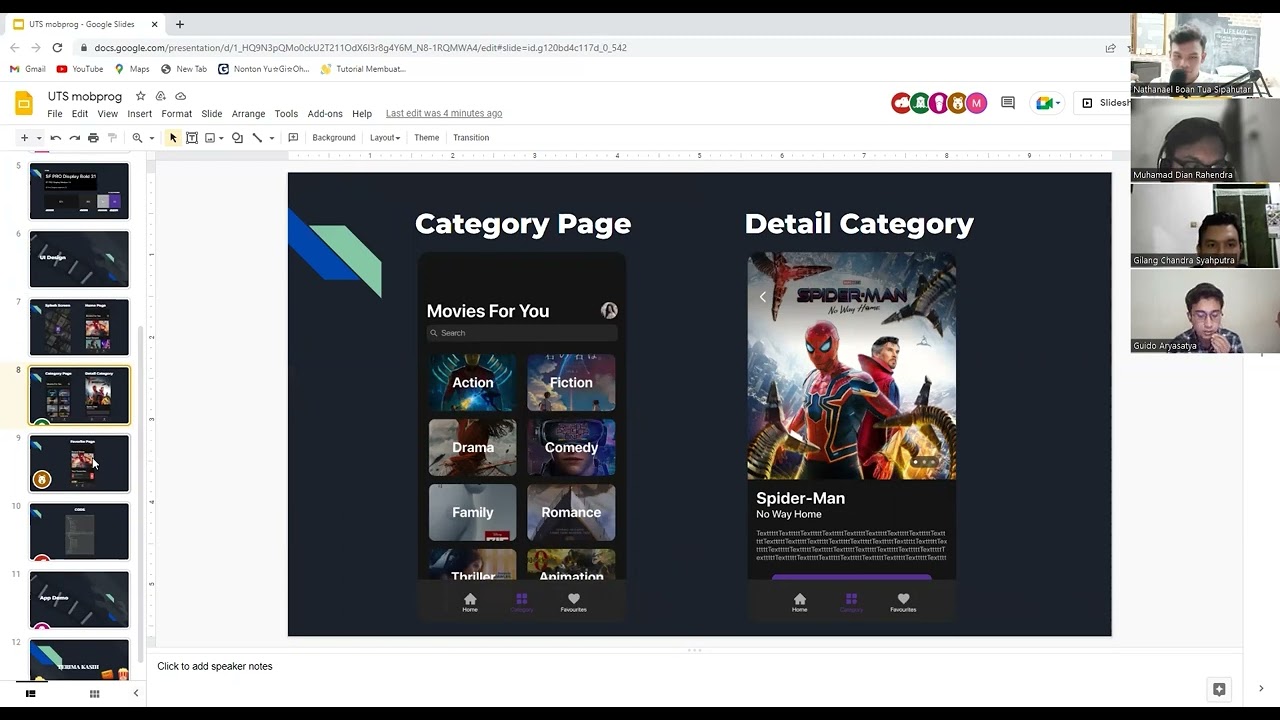The width and height of the screenshot is (1280, 720).
Task: Open the new slide layout dropdown arrow
Action: click(x=39, y=138)
